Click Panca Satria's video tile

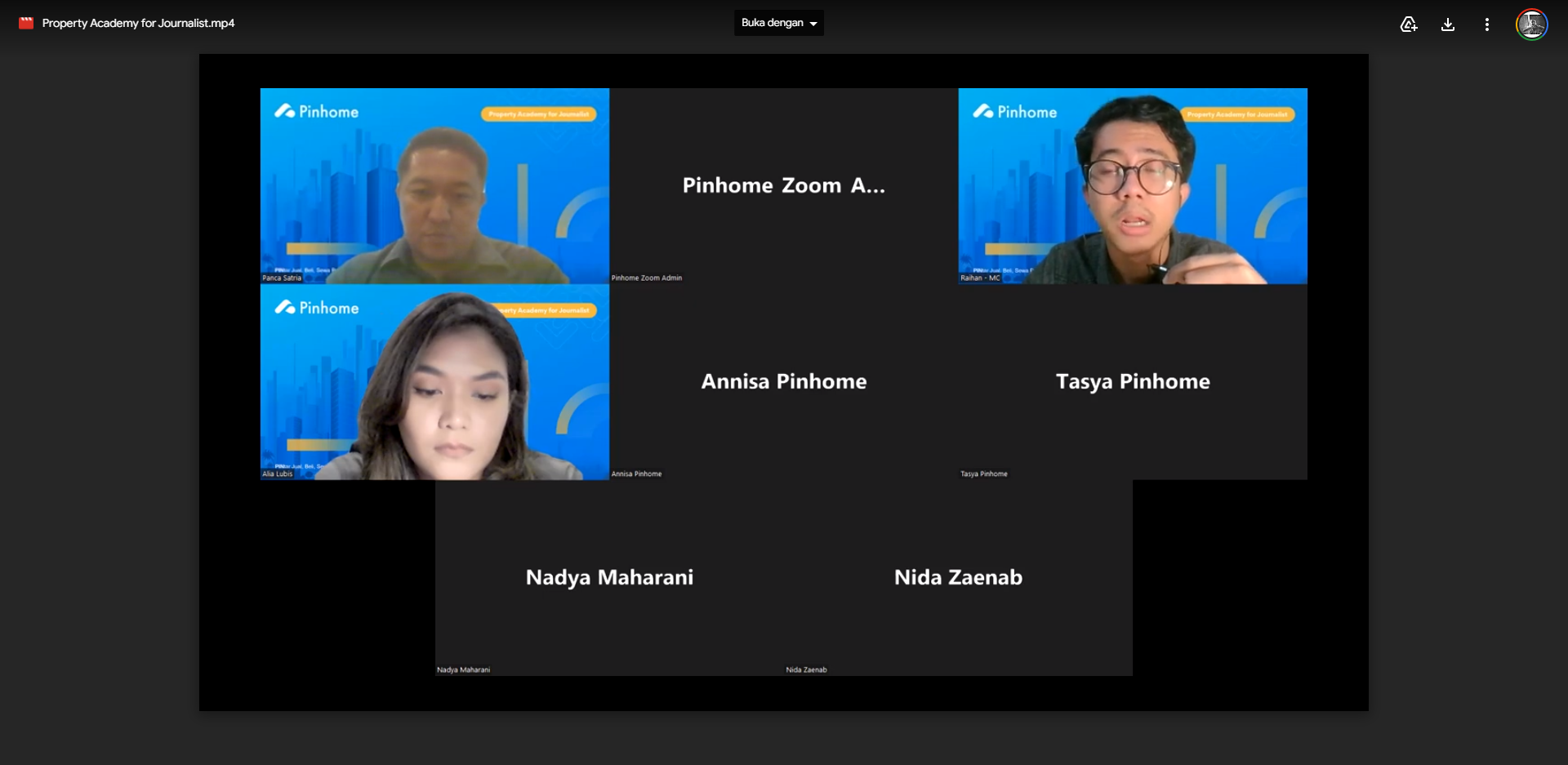pos(434,186)
